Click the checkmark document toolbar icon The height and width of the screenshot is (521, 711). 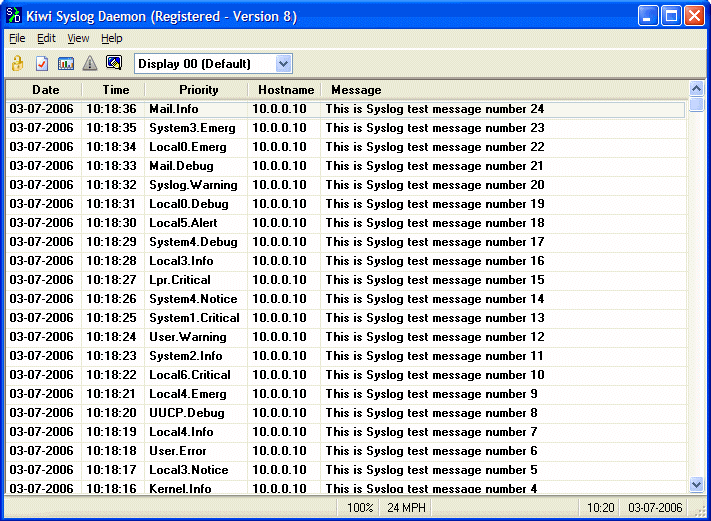tap(42, 63)
